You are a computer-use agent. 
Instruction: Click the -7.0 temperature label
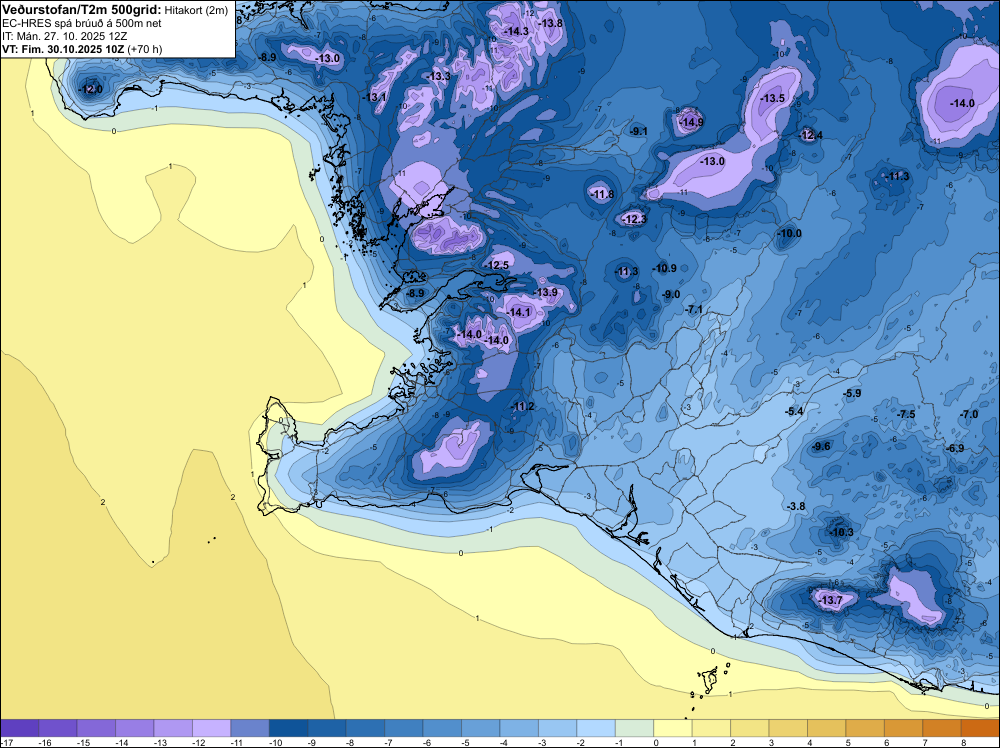(x=969, y=414)
